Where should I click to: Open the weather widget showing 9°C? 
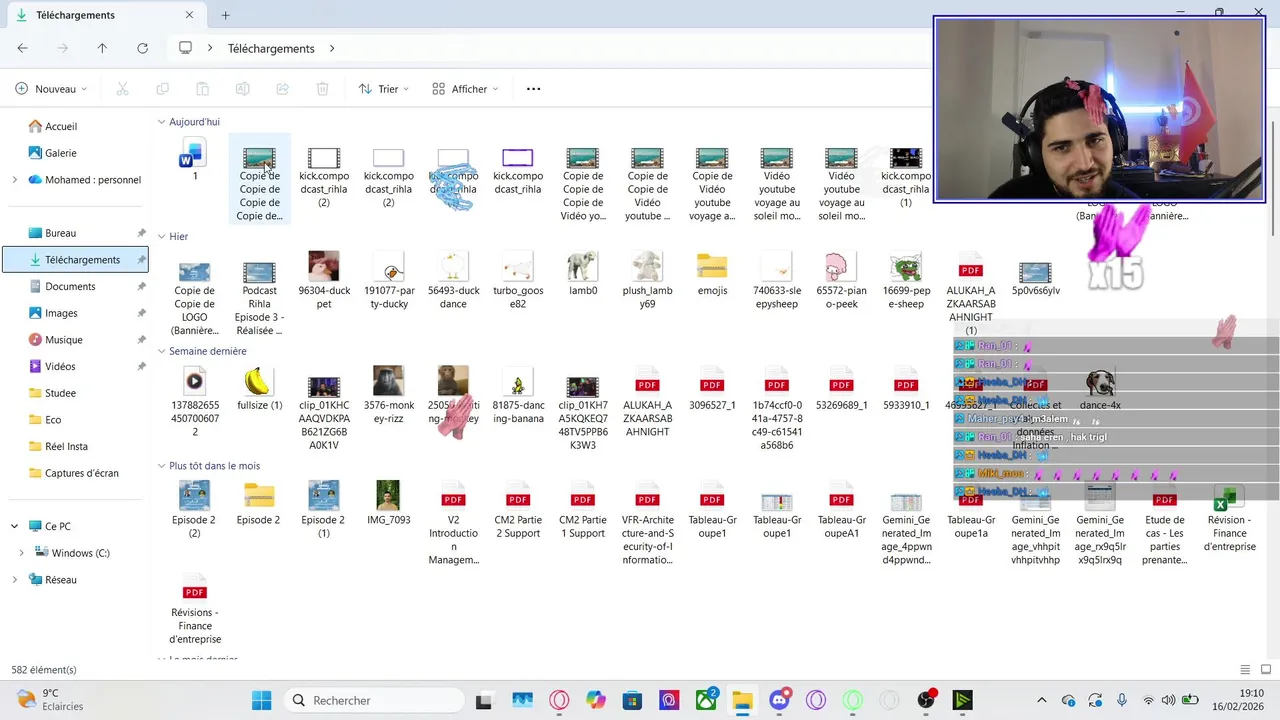point(51,700)
